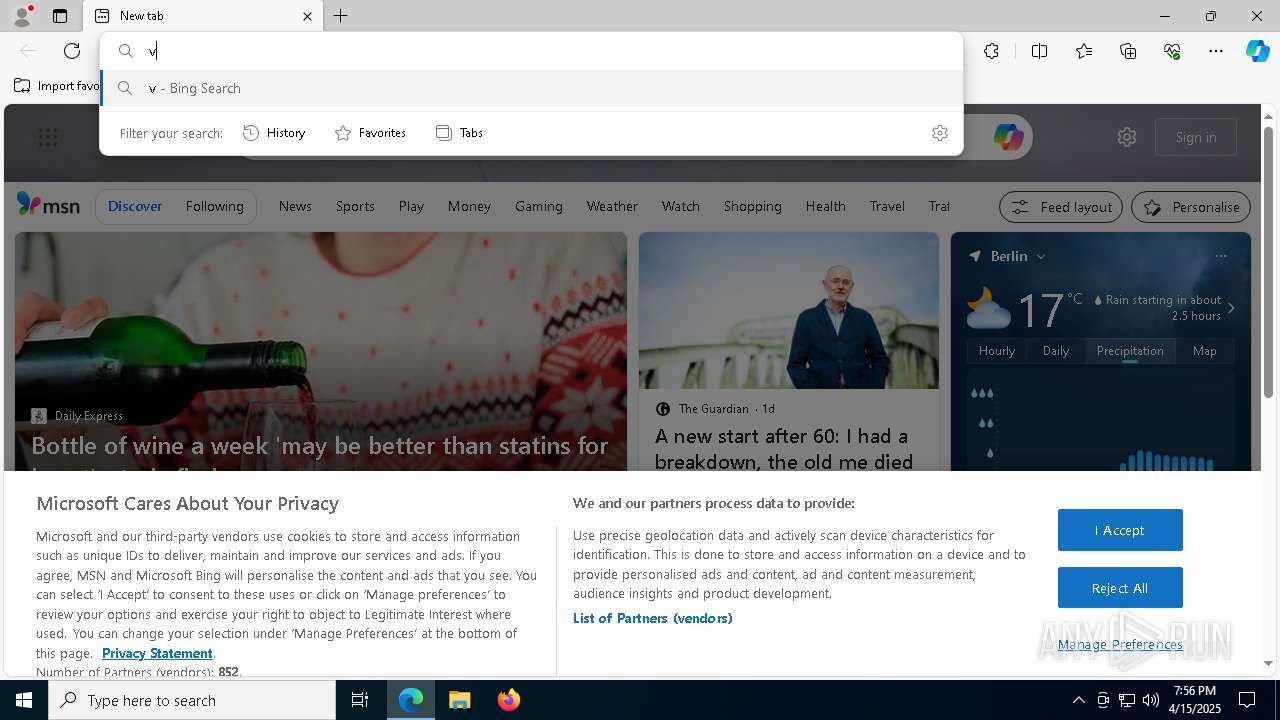The height and width of the screenshot is (720, 1280).
Task: Open File Explorer from taskbar
Action: click(x=459, y=700)
